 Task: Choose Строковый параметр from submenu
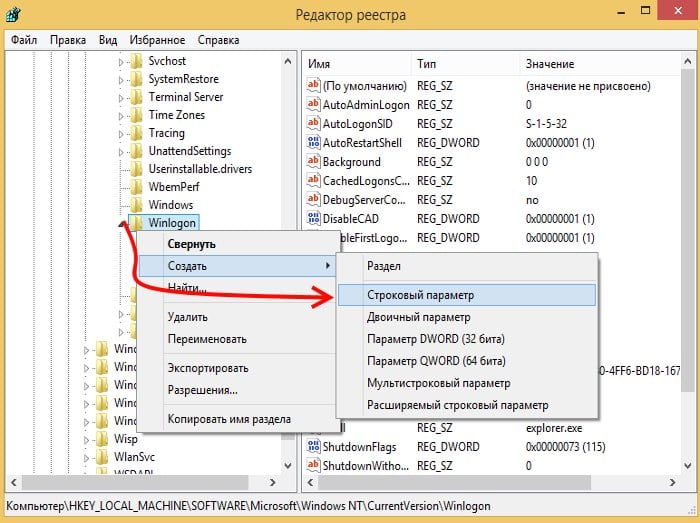click(420, 296)
